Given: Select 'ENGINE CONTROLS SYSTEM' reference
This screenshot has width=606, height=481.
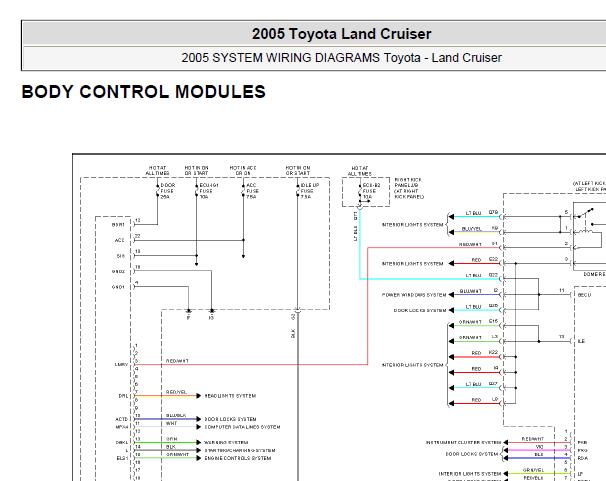Looking at the screenshot, I should 238,458.
